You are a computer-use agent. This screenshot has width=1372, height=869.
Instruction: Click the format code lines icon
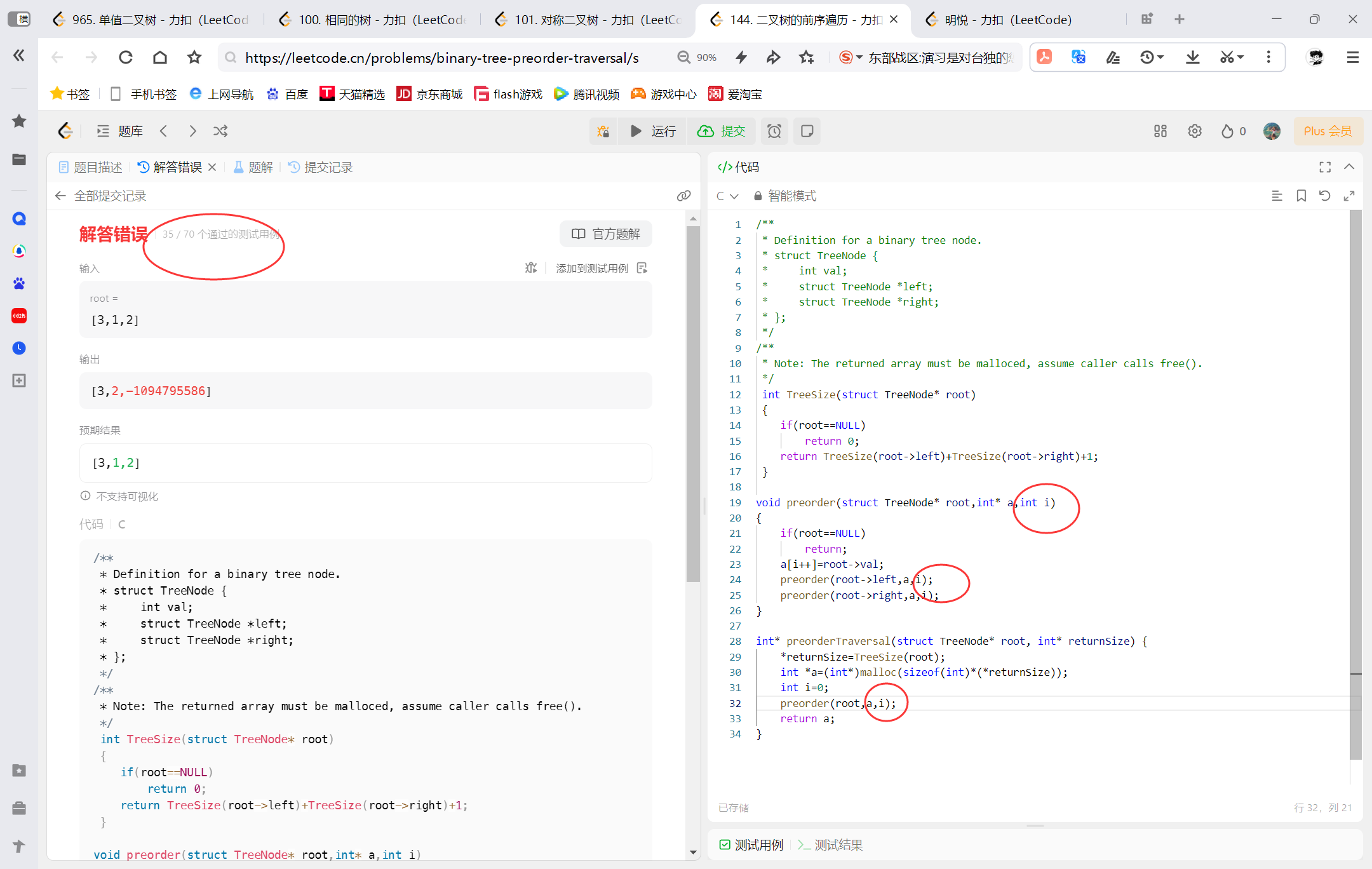point(1277,196)
